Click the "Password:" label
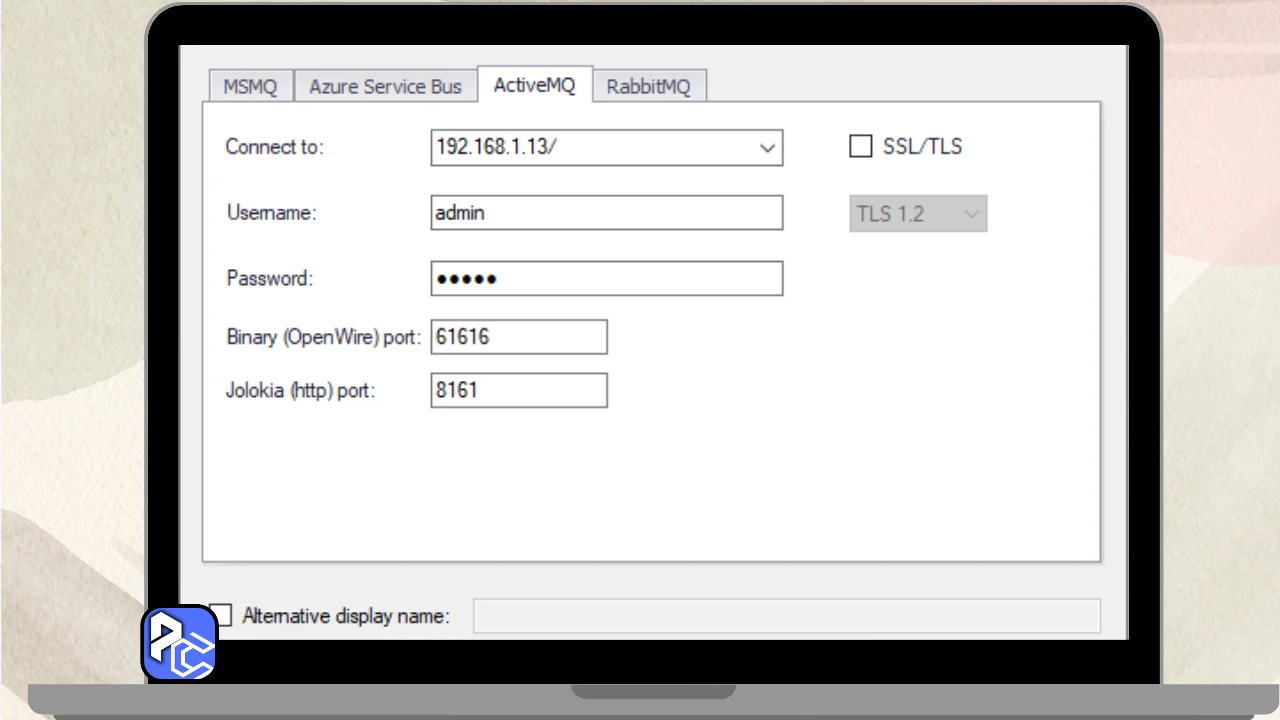The image size is (1280, 720). [x=270, y=279]
